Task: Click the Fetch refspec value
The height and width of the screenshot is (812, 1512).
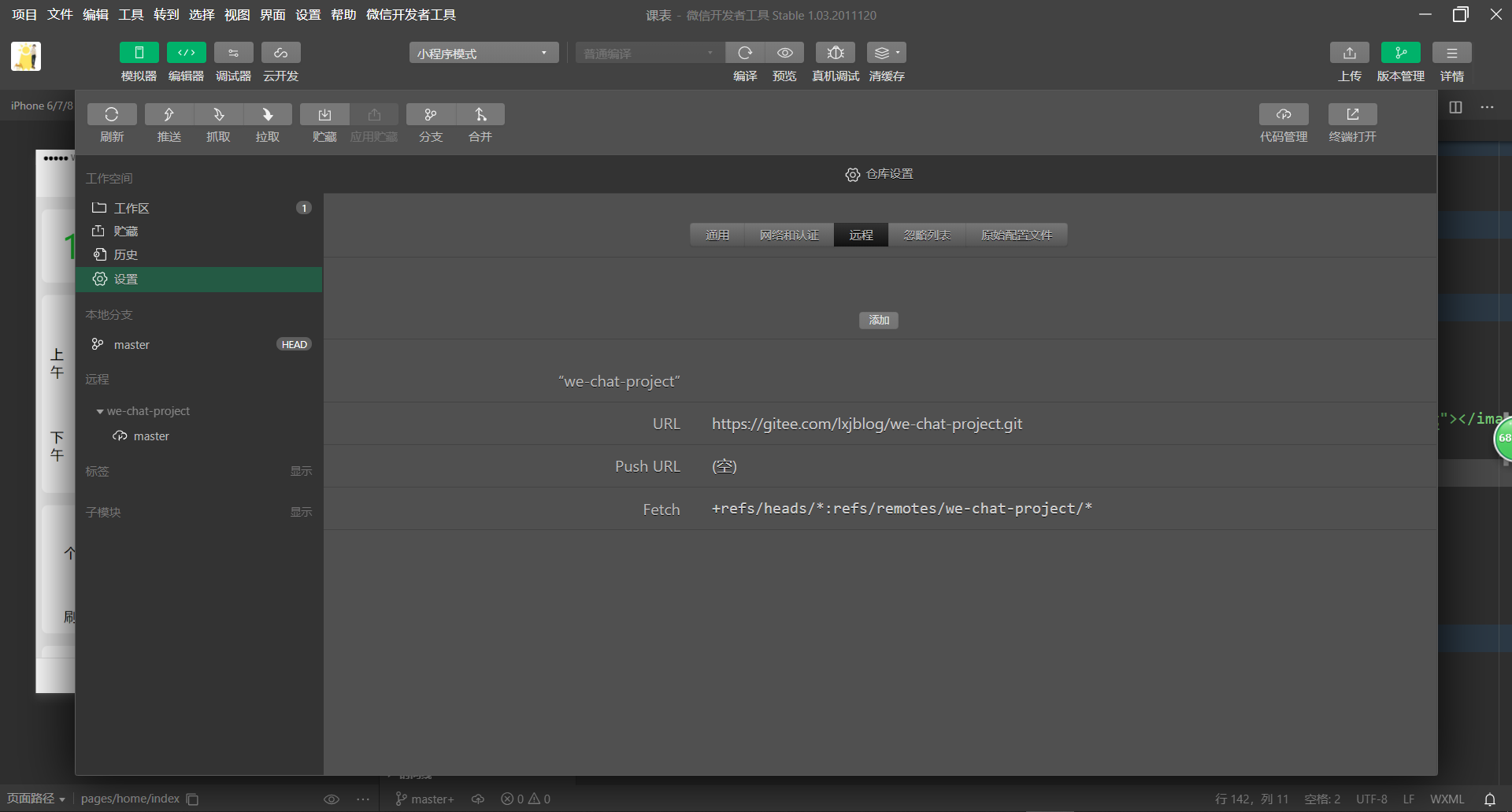Action: point(902,509)
